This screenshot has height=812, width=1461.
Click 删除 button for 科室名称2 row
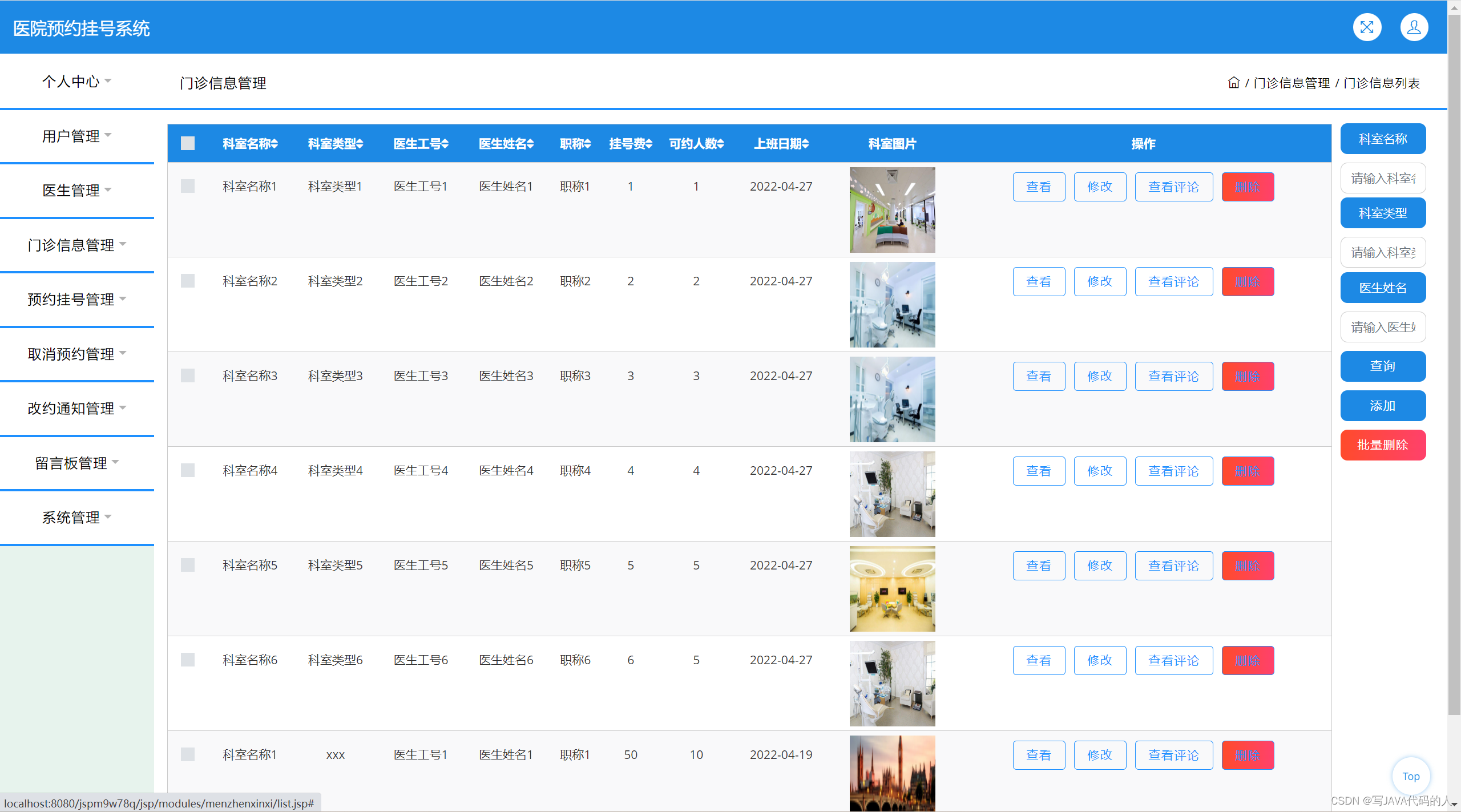click(1248, 281)
